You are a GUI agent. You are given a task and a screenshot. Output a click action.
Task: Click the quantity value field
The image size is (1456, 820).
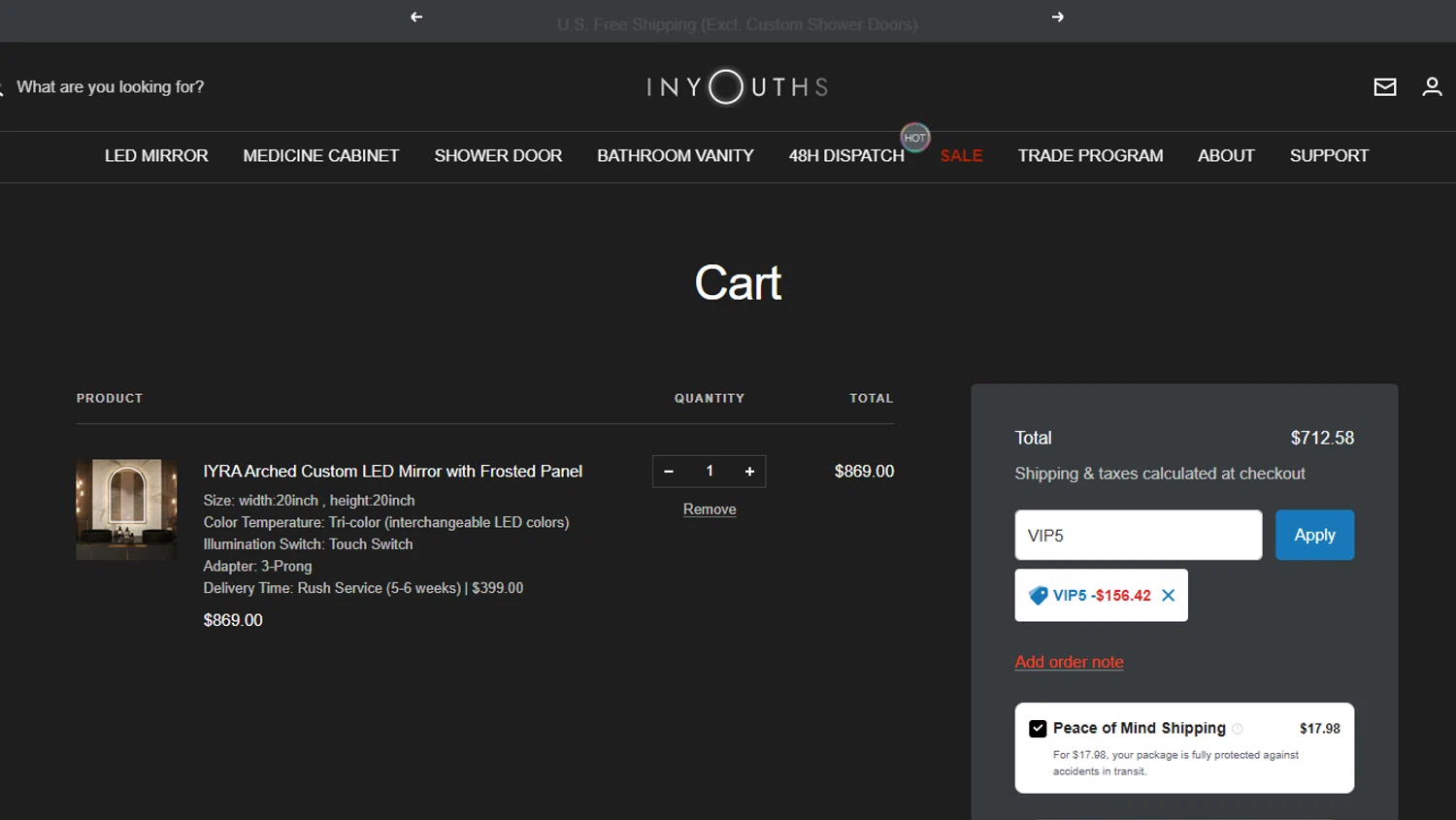(710, 472)
